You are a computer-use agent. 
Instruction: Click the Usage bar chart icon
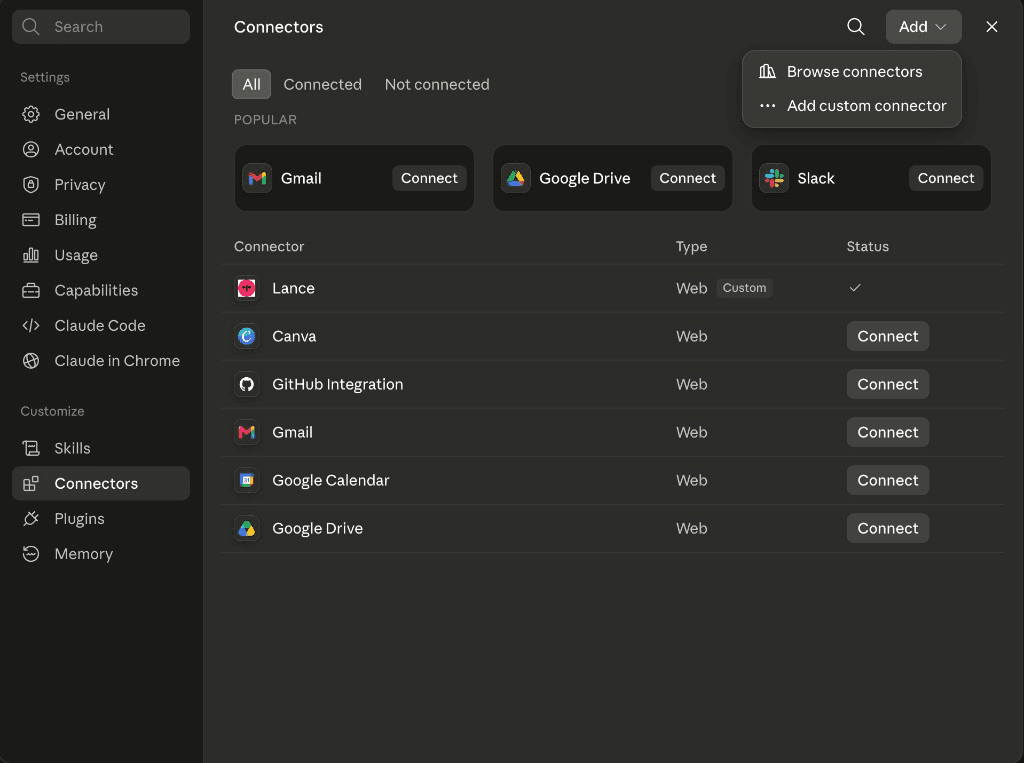click(x=31, y=255)
